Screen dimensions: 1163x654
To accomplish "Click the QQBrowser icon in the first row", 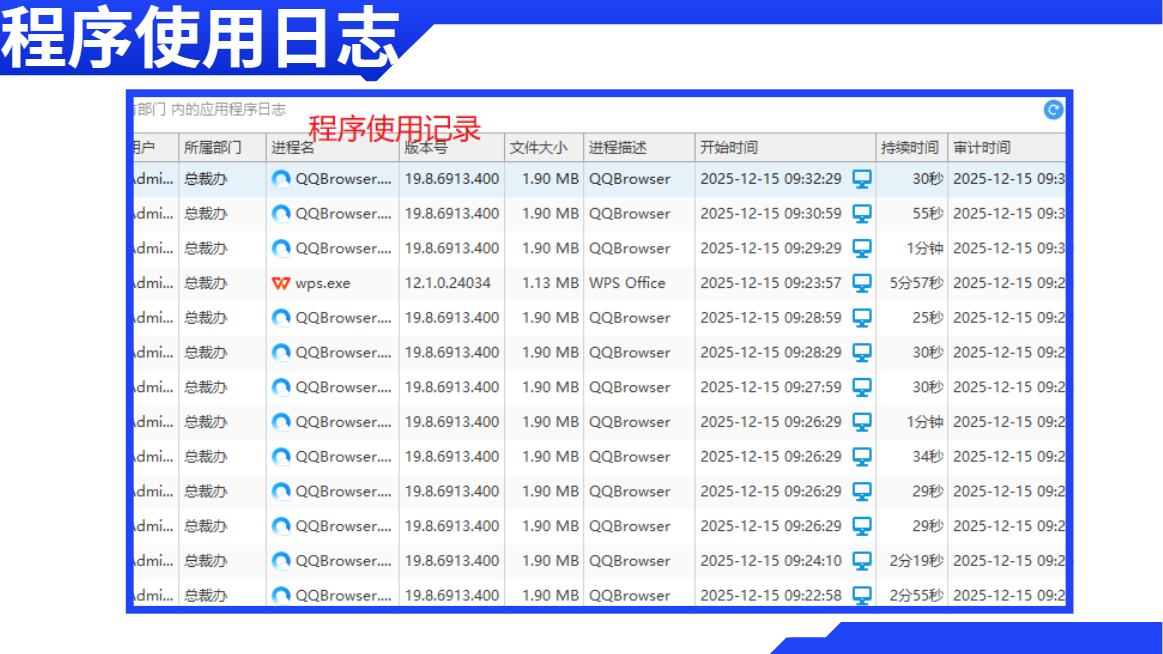I will (281, 179).
